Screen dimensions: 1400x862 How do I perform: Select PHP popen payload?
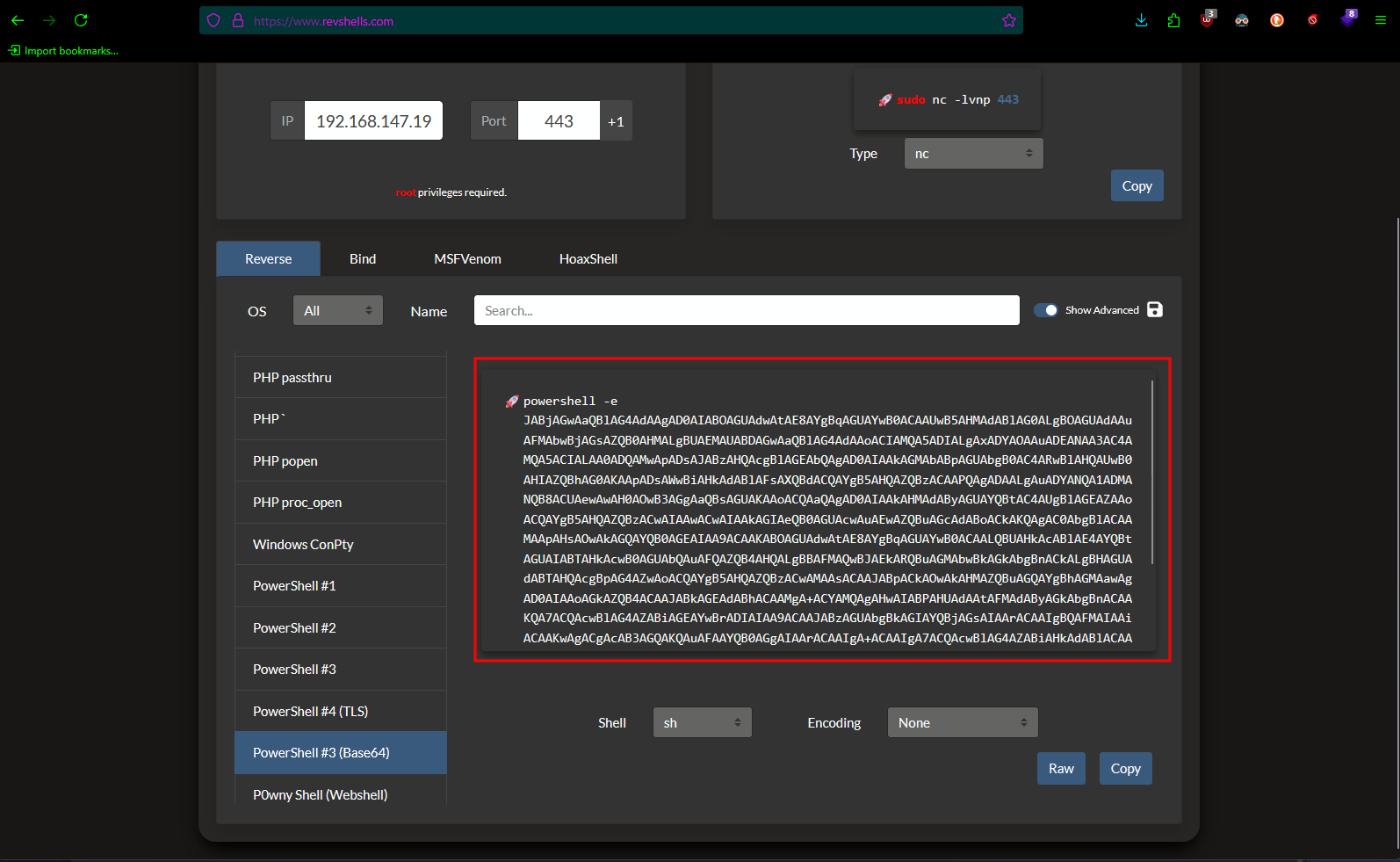[x=341, y=460]
